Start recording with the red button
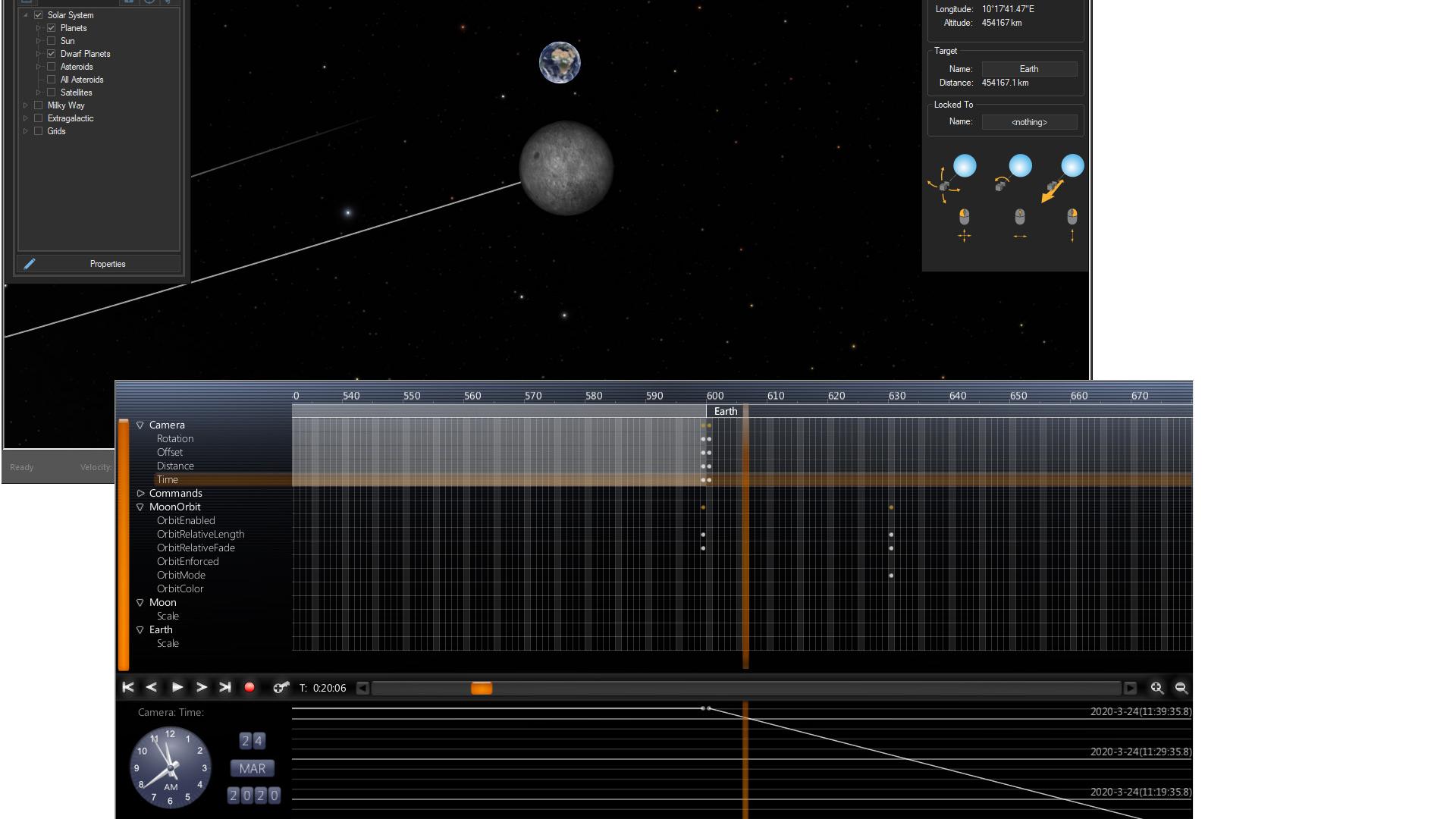This screenshot has height=819, width=1456. [249, 687]
